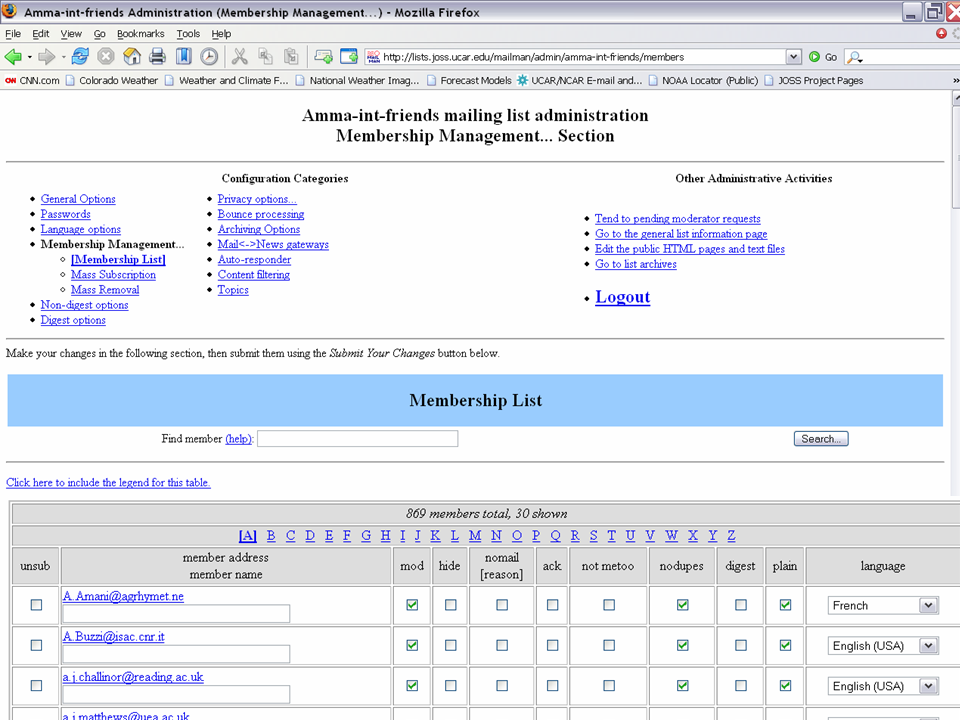The image size is (960, 720).
Task: Toggle nodupes for A.Buzzi@isac.cnr.it
Action: click(x=682, y=645)
